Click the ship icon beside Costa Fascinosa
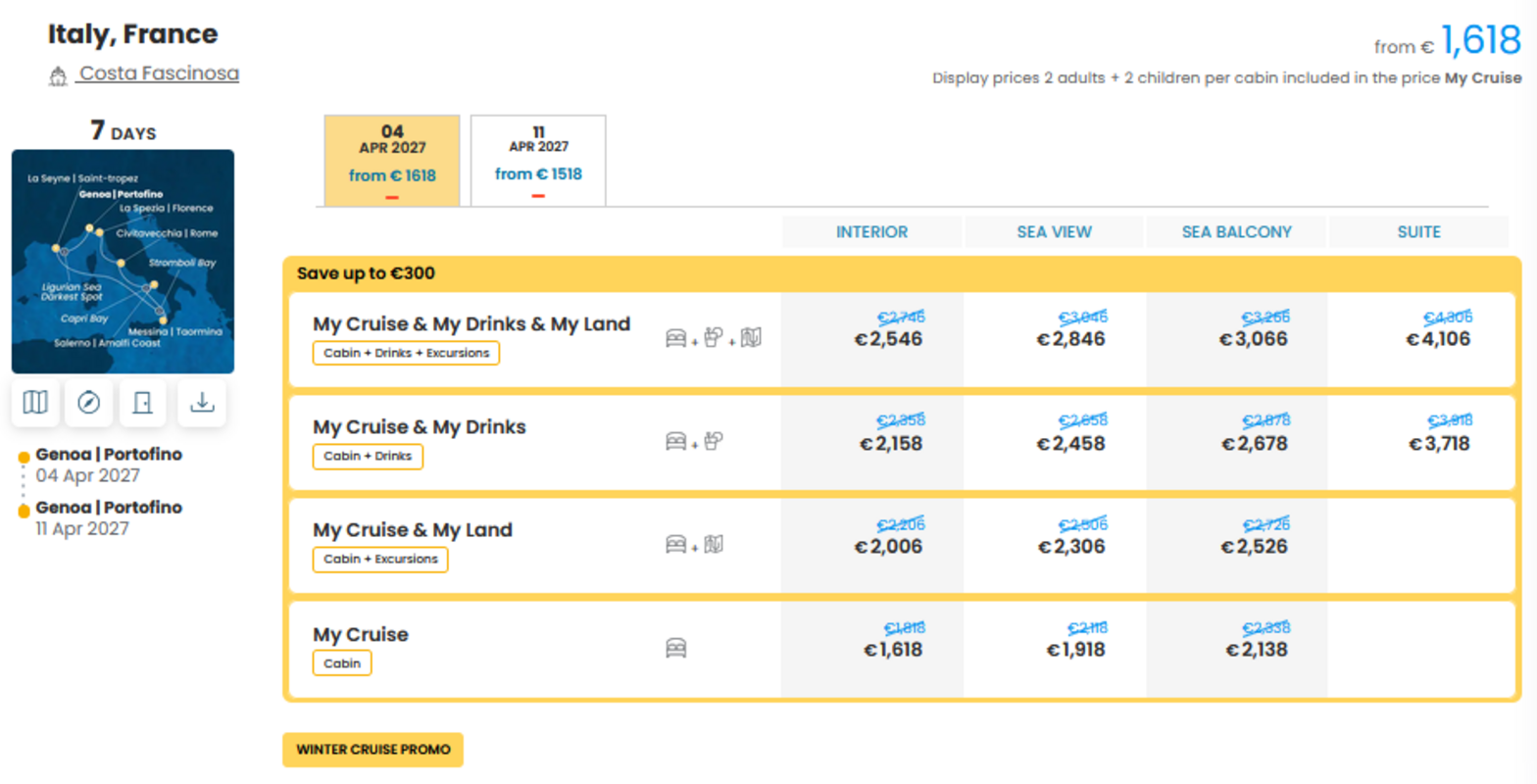This screenshot has height=784, width=1537. 58,75
